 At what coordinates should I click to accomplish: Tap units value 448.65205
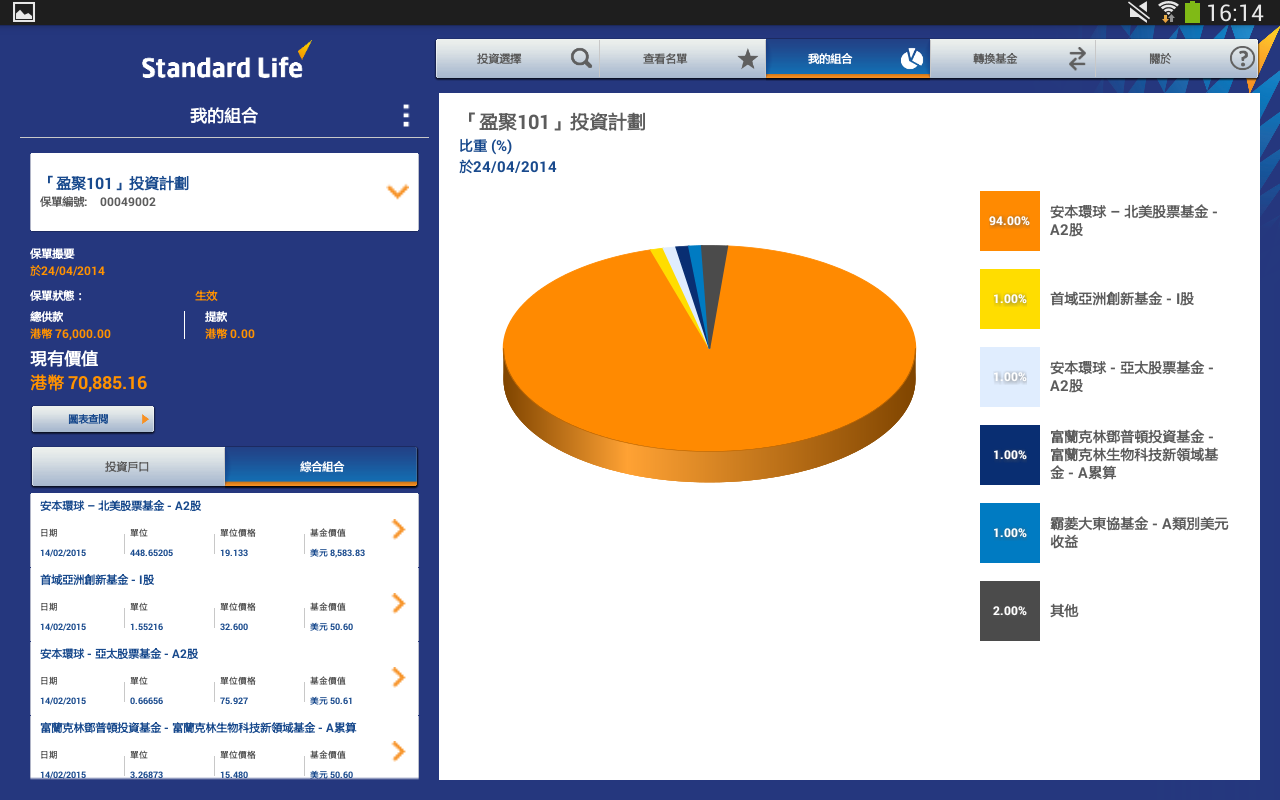pos(151,553)
